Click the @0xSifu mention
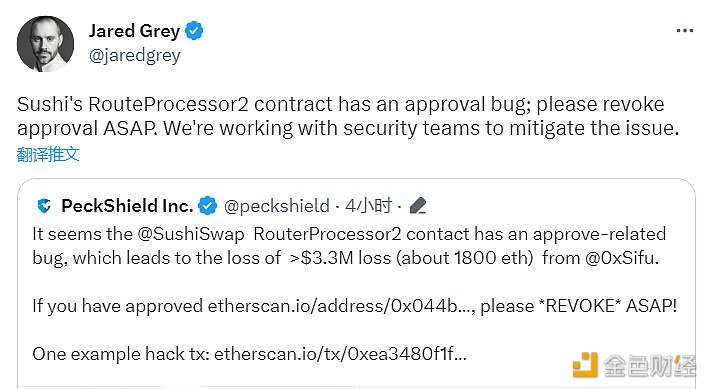The image size is (708, 389). point(620,258)
